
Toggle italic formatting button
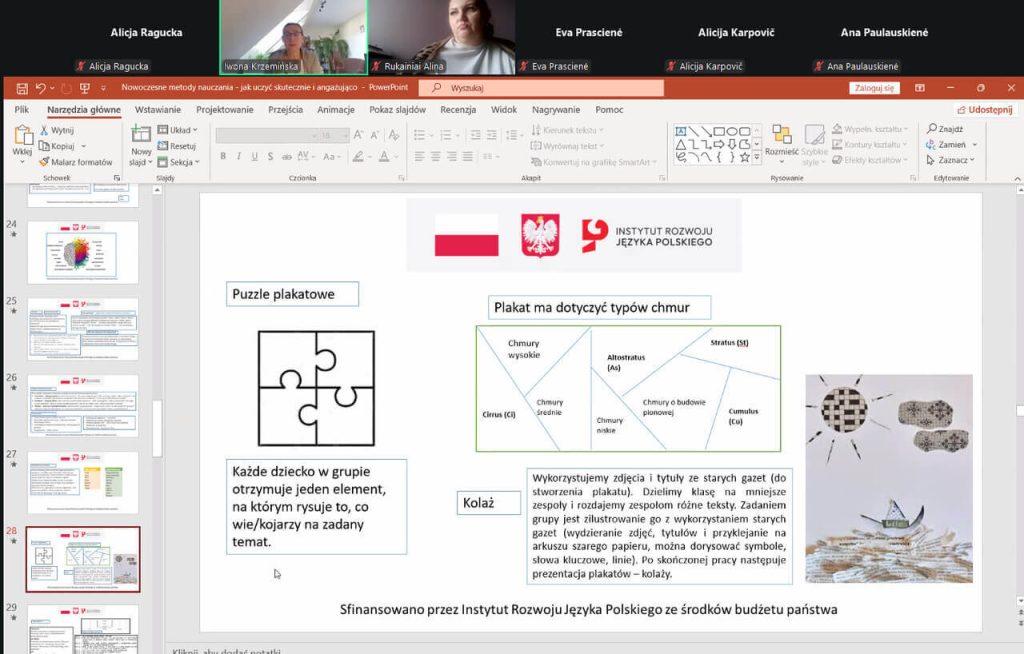(238, 156)
